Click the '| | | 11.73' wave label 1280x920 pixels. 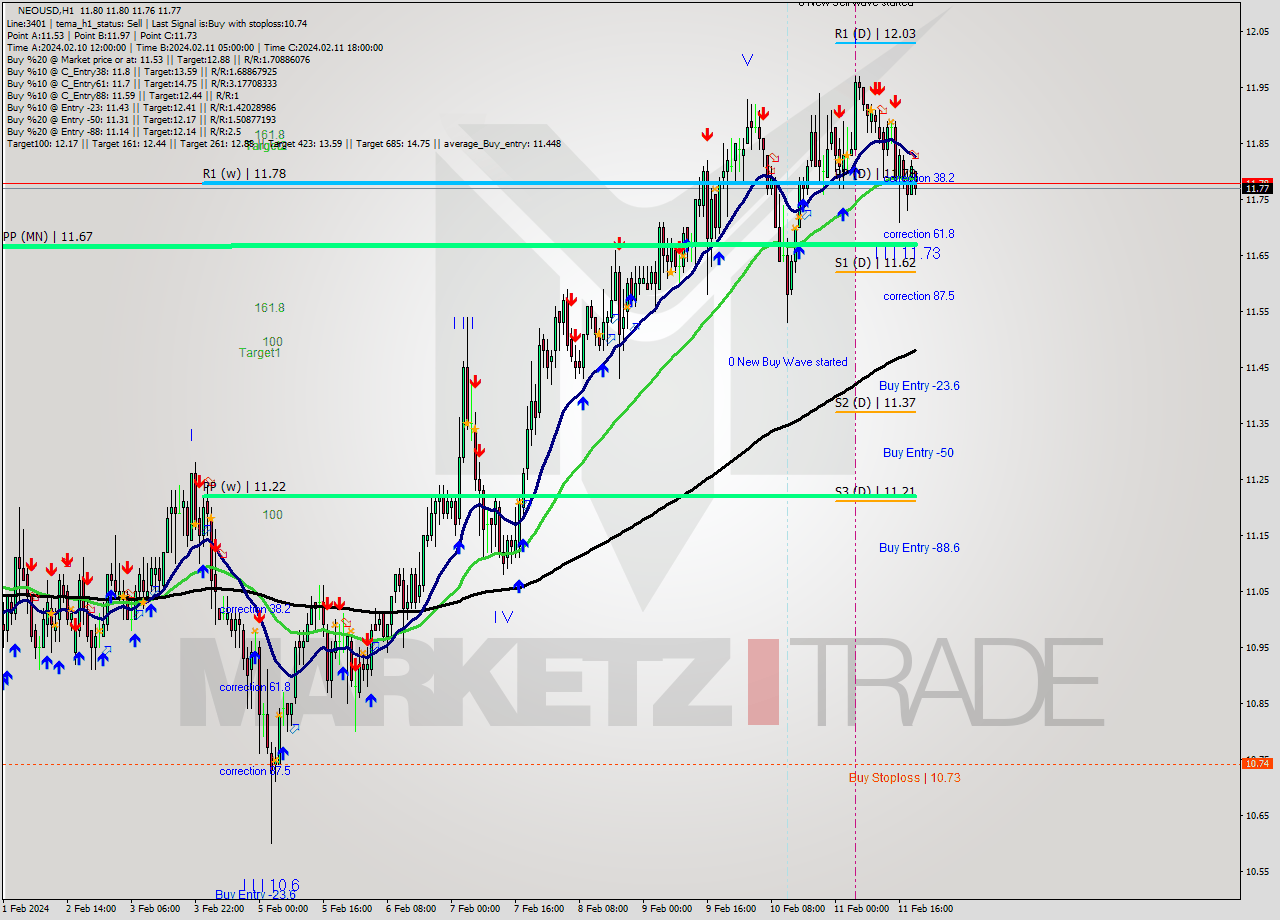(x=907, y=254)
